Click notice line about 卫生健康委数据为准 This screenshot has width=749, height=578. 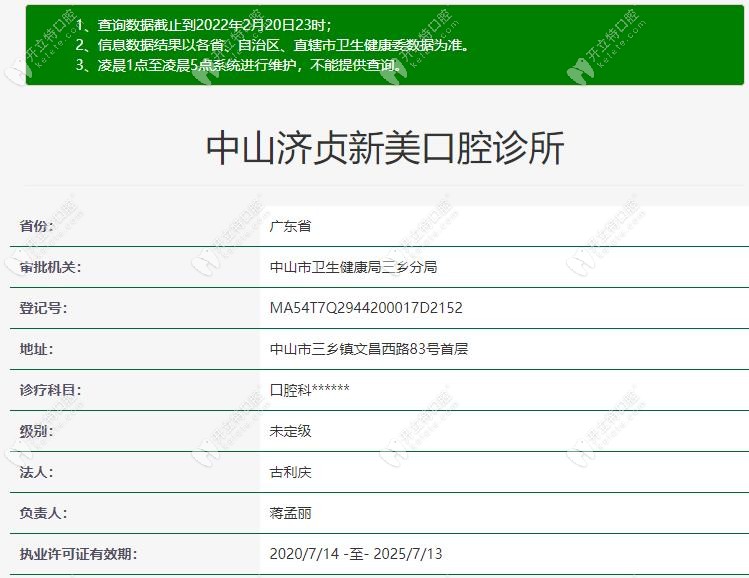click(x=274, y=45)
